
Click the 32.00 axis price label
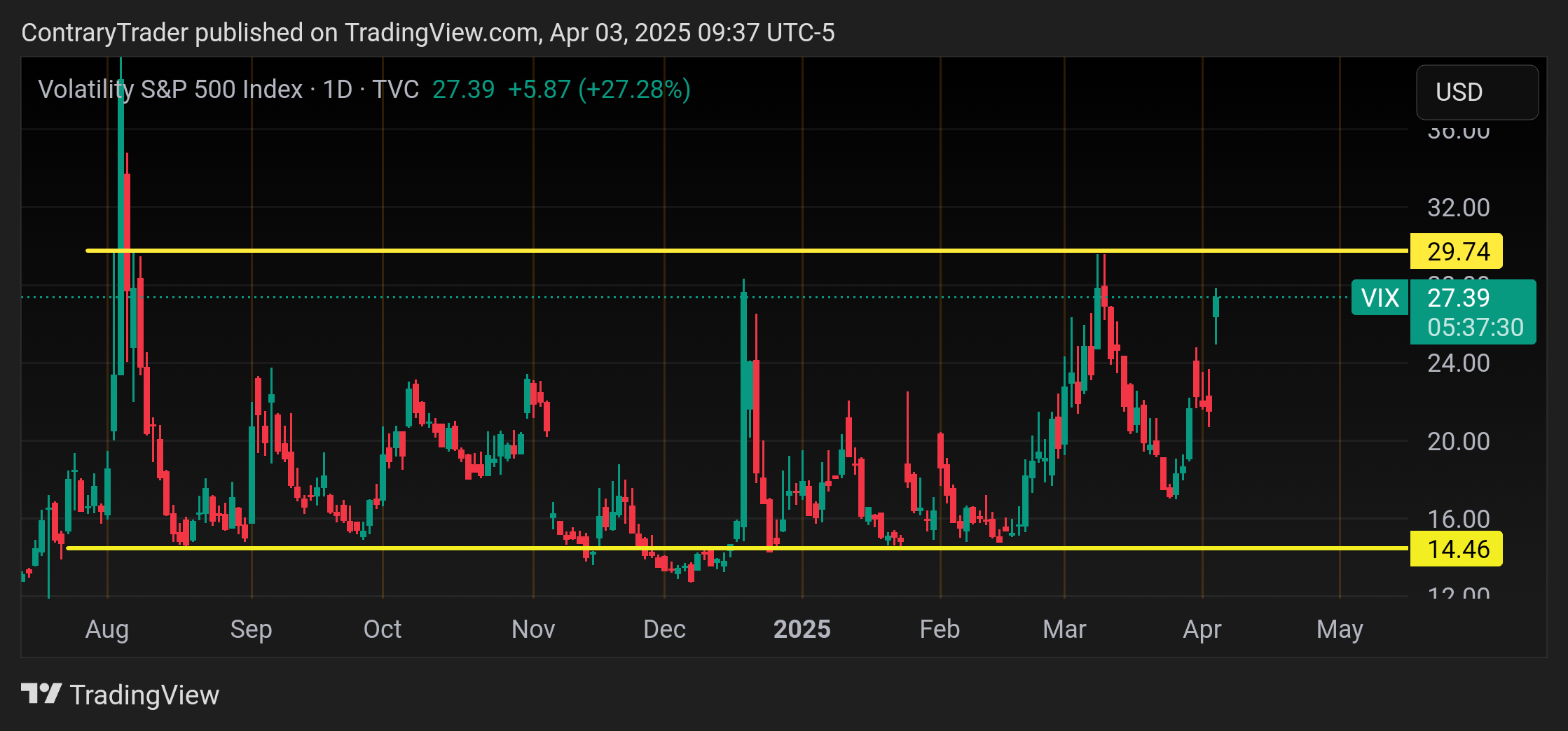1459,207
